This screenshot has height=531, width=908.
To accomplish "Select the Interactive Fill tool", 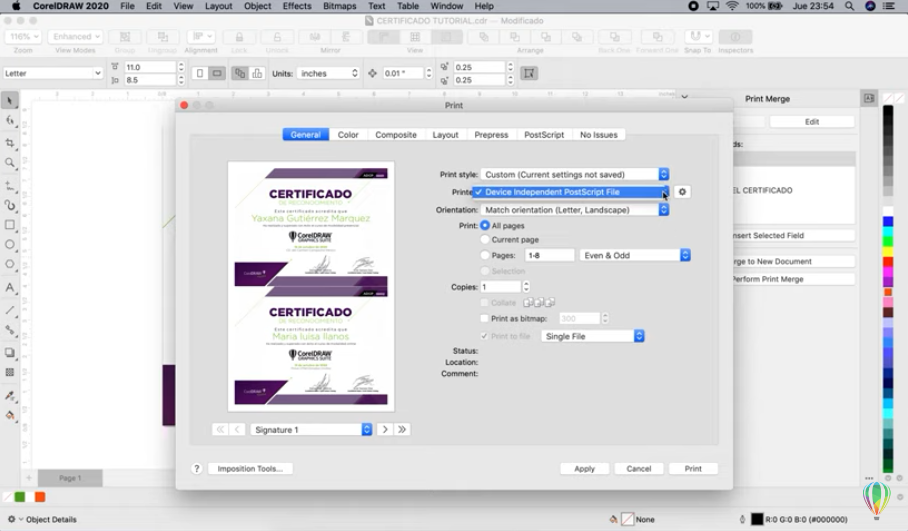I will [10, 415].
